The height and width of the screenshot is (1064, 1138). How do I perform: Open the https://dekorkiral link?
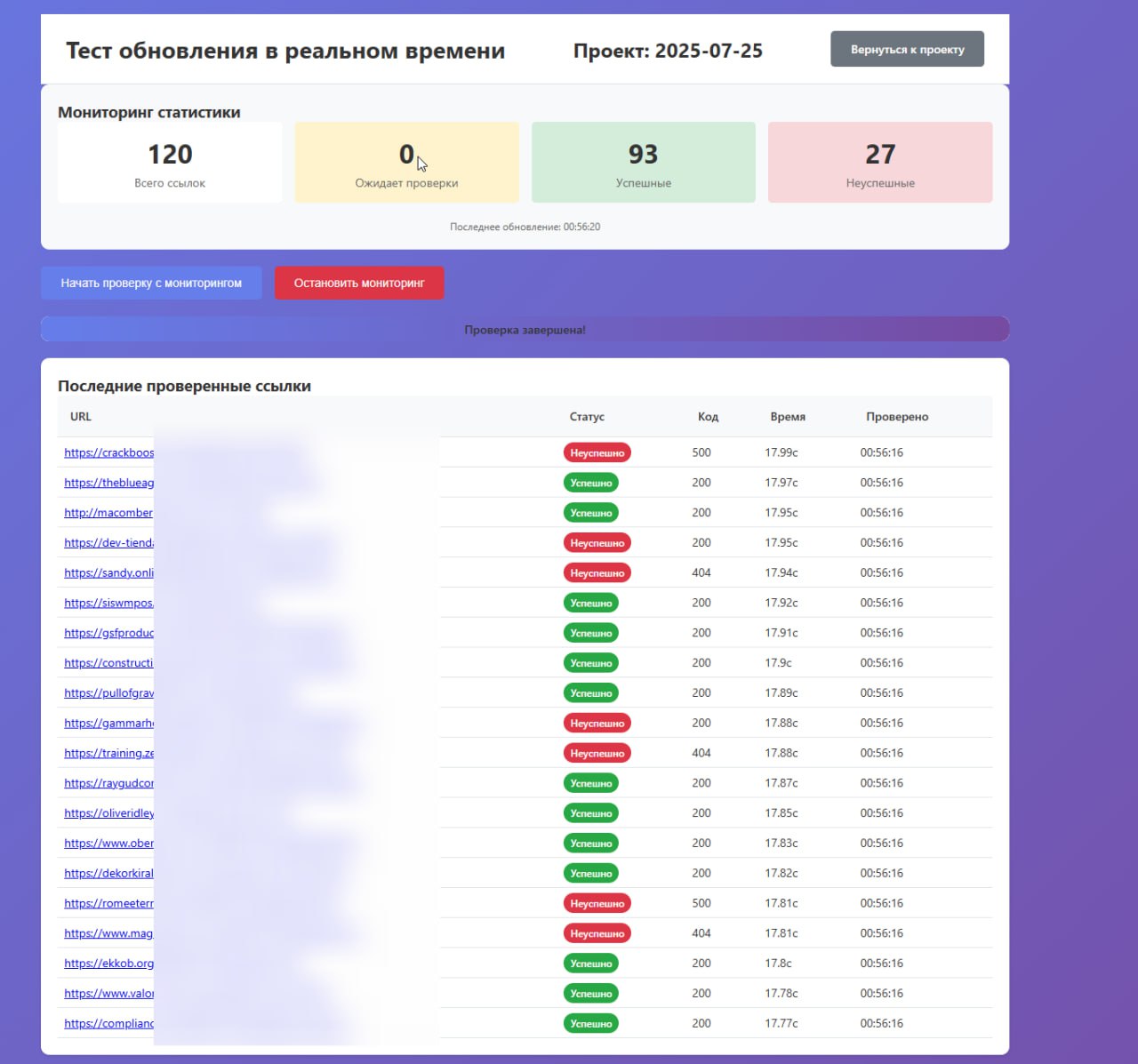pos(108,874)
